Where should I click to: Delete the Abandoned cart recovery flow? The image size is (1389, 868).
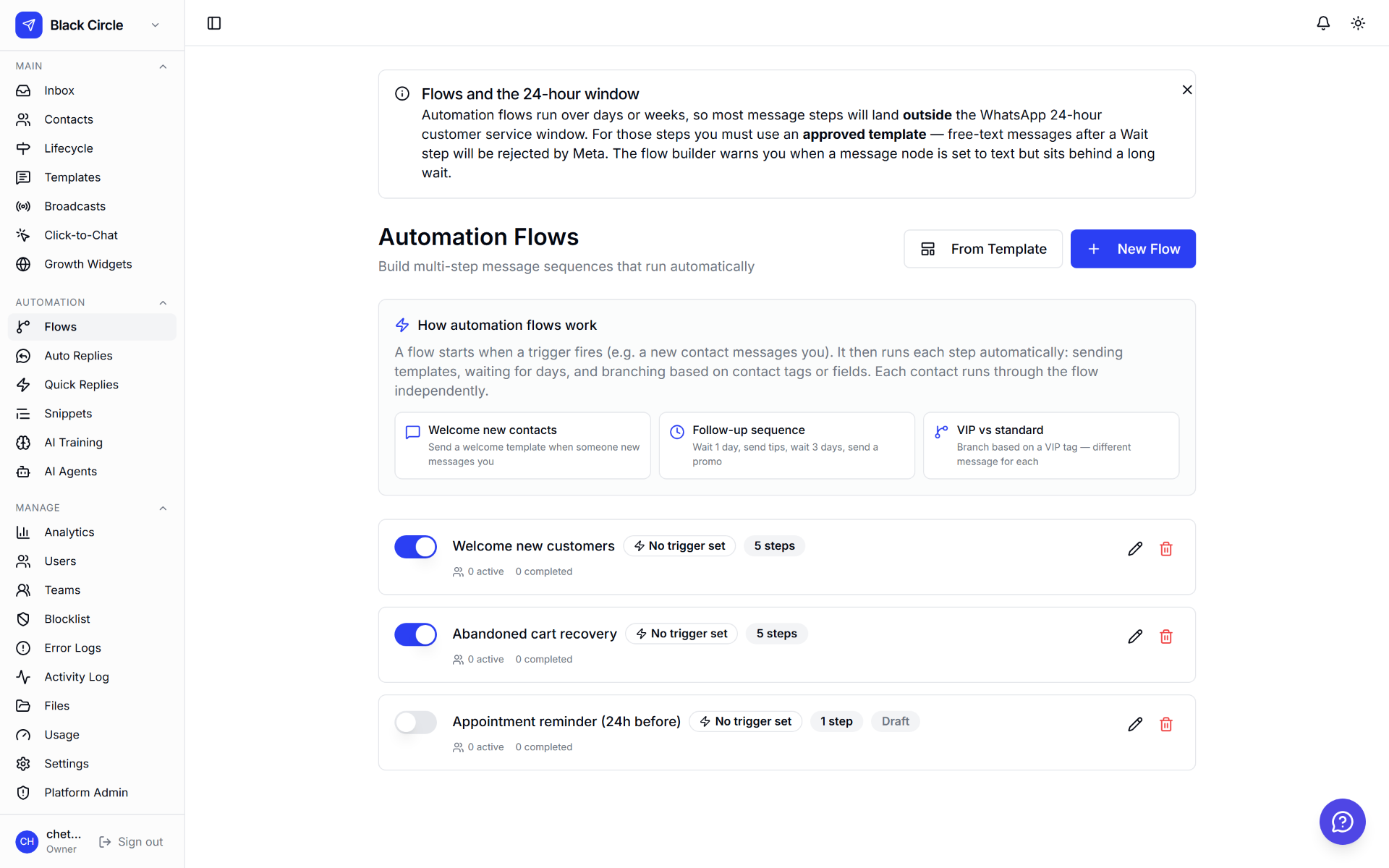[1166, 637]
